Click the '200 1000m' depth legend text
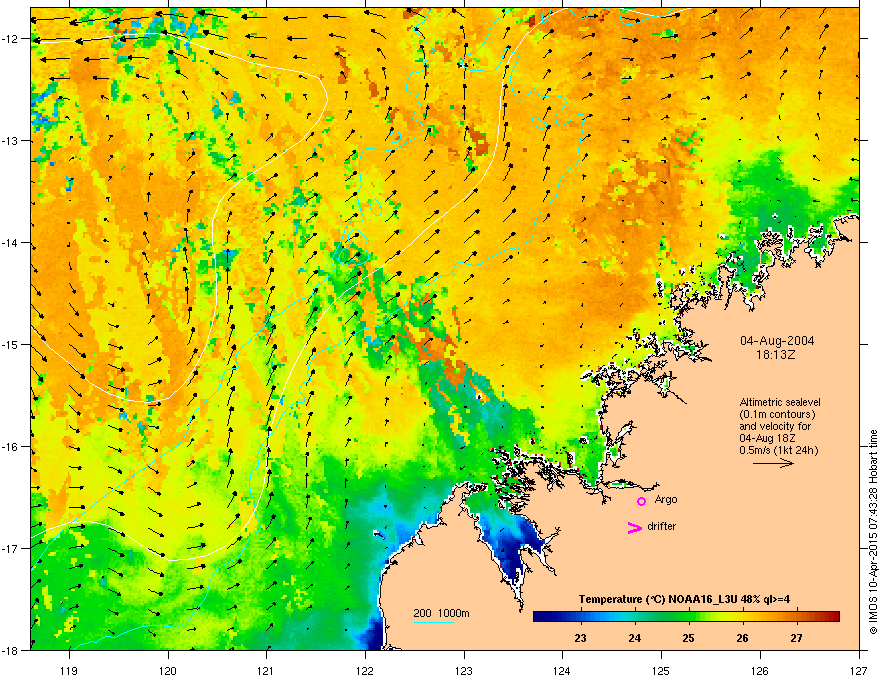The width and height of the screenshot is (880, 680). (x=441, y=613)
